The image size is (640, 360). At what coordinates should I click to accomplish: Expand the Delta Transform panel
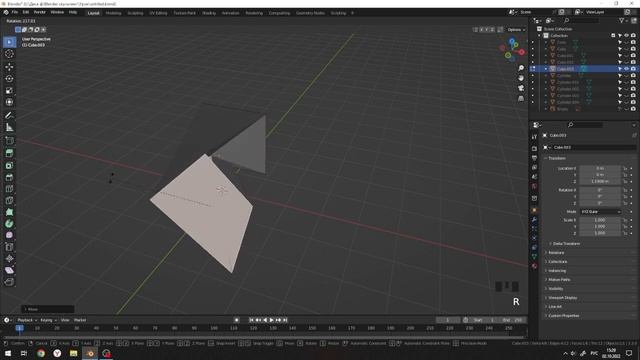click(x=566, y=244)
